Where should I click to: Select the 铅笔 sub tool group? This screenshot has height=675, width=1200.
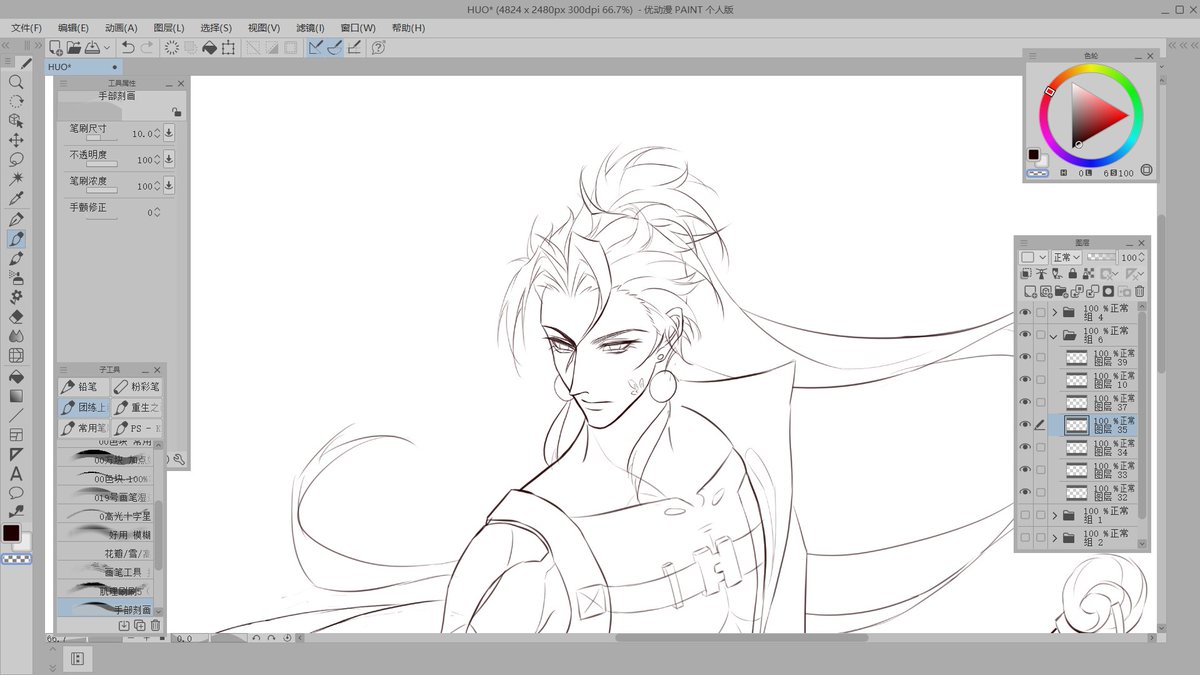83,386
